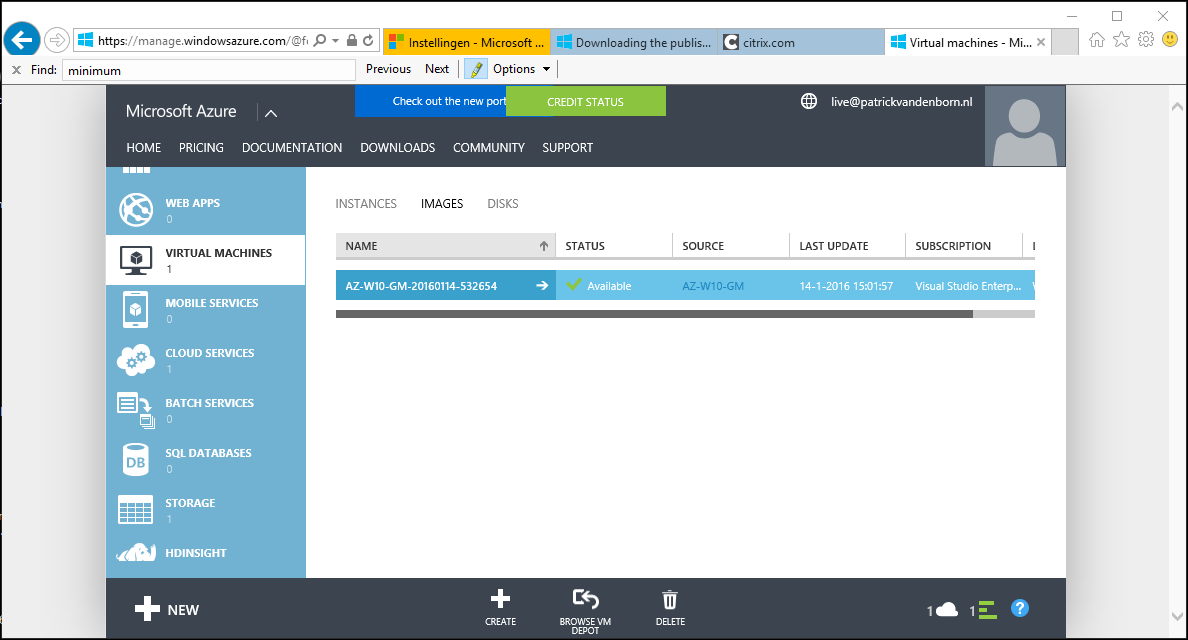This screenshot has height=640, width=1188.
Task: Open HDInsight elephant icon in sidebar
Action: 136,553
